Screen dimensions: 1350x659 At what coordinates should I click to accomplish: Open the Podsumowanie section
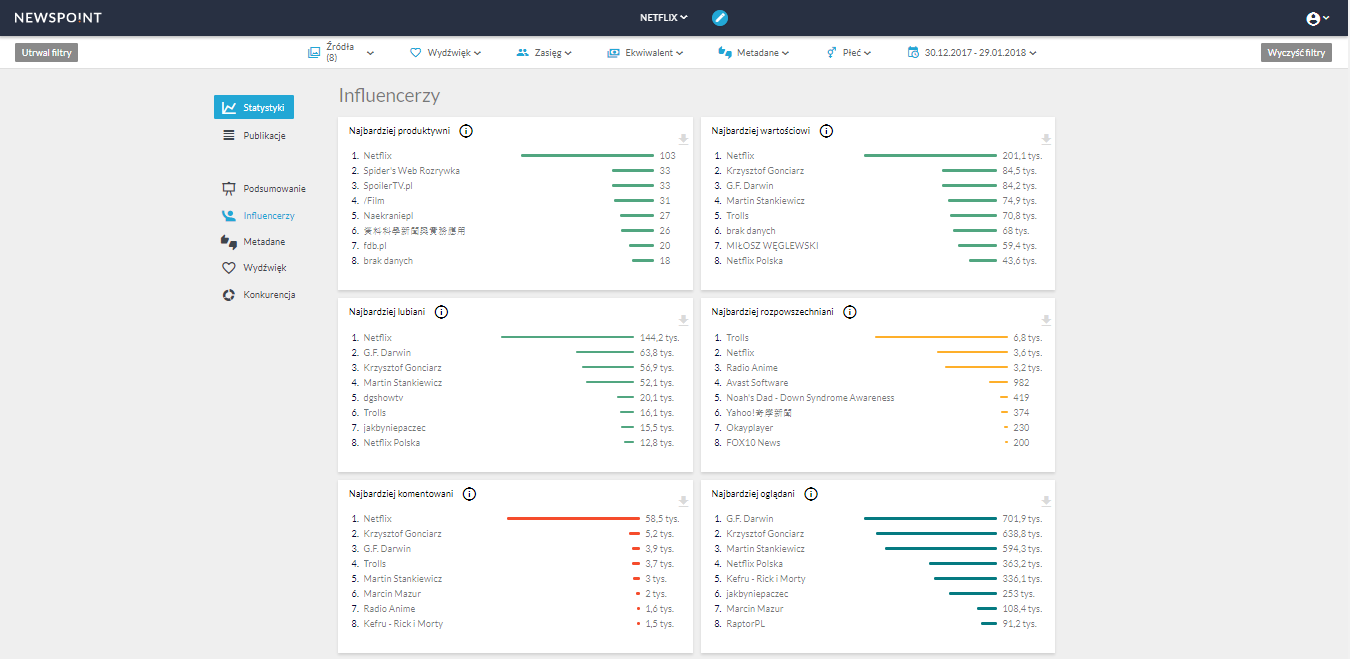click(x=264, y=188)
